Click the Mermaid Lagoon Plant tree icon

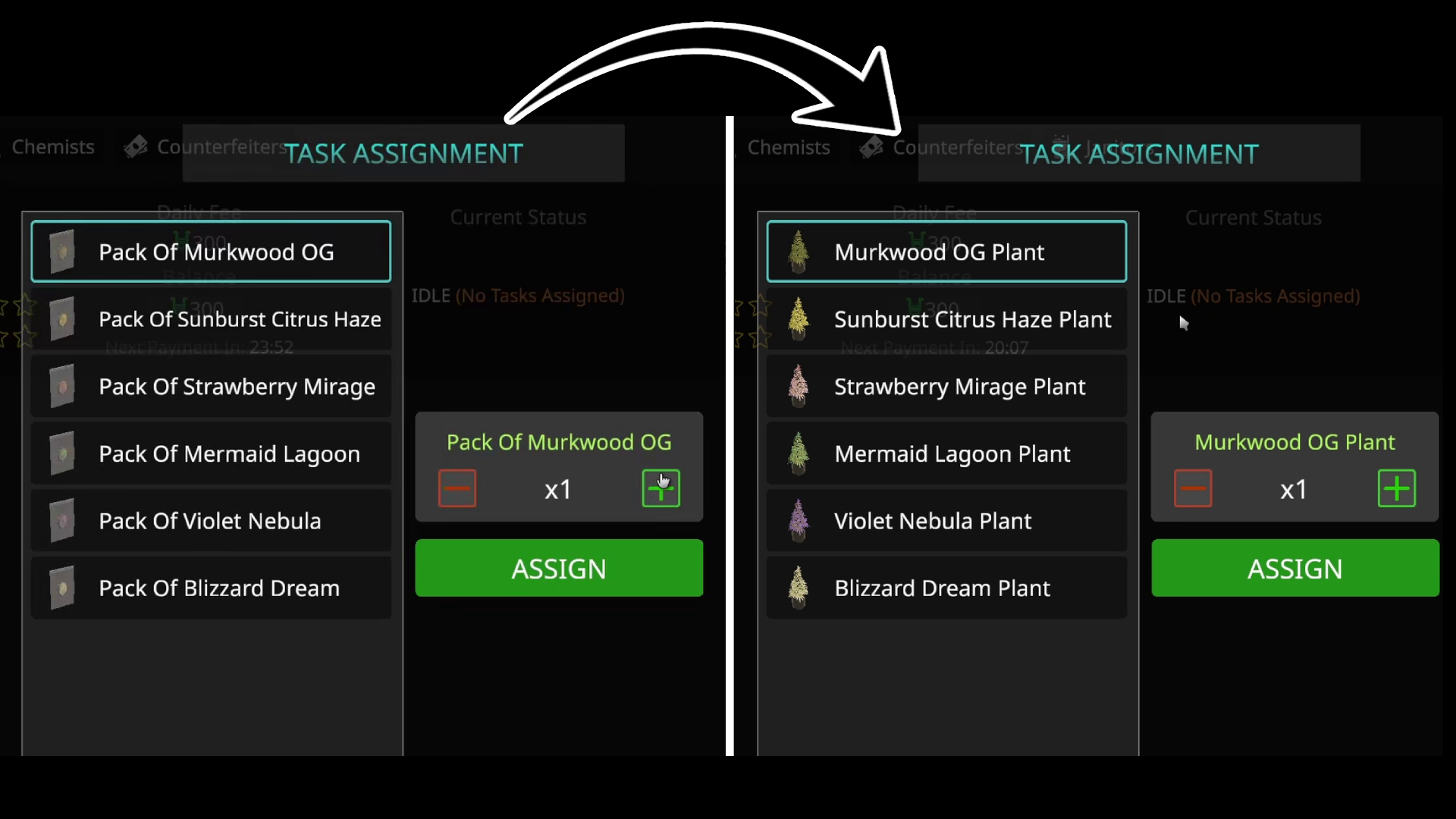[798, 453]
